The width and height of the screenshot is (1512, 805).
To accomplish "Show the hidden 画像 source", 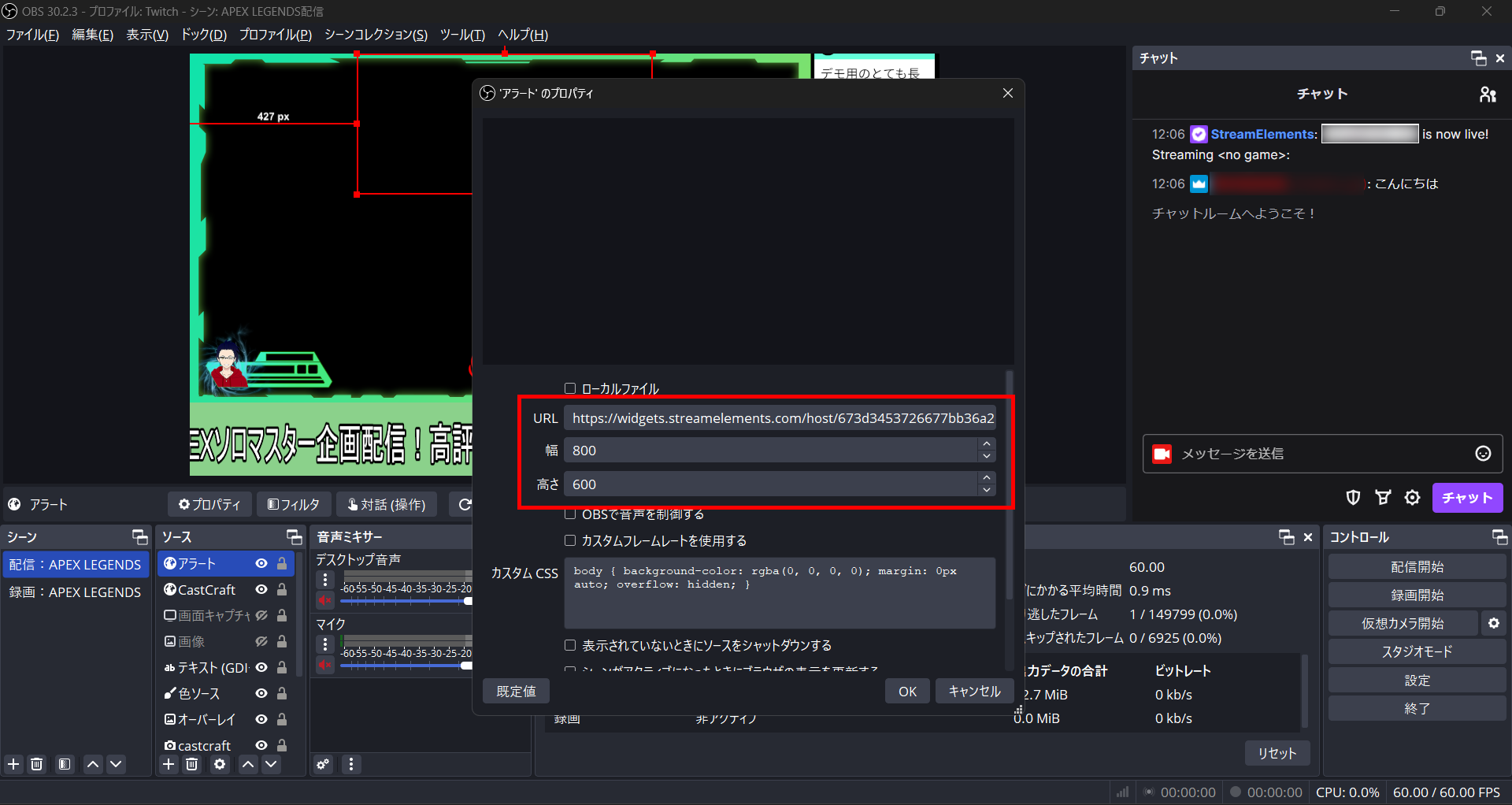I will pyautogui.click(x=261, y=641).
